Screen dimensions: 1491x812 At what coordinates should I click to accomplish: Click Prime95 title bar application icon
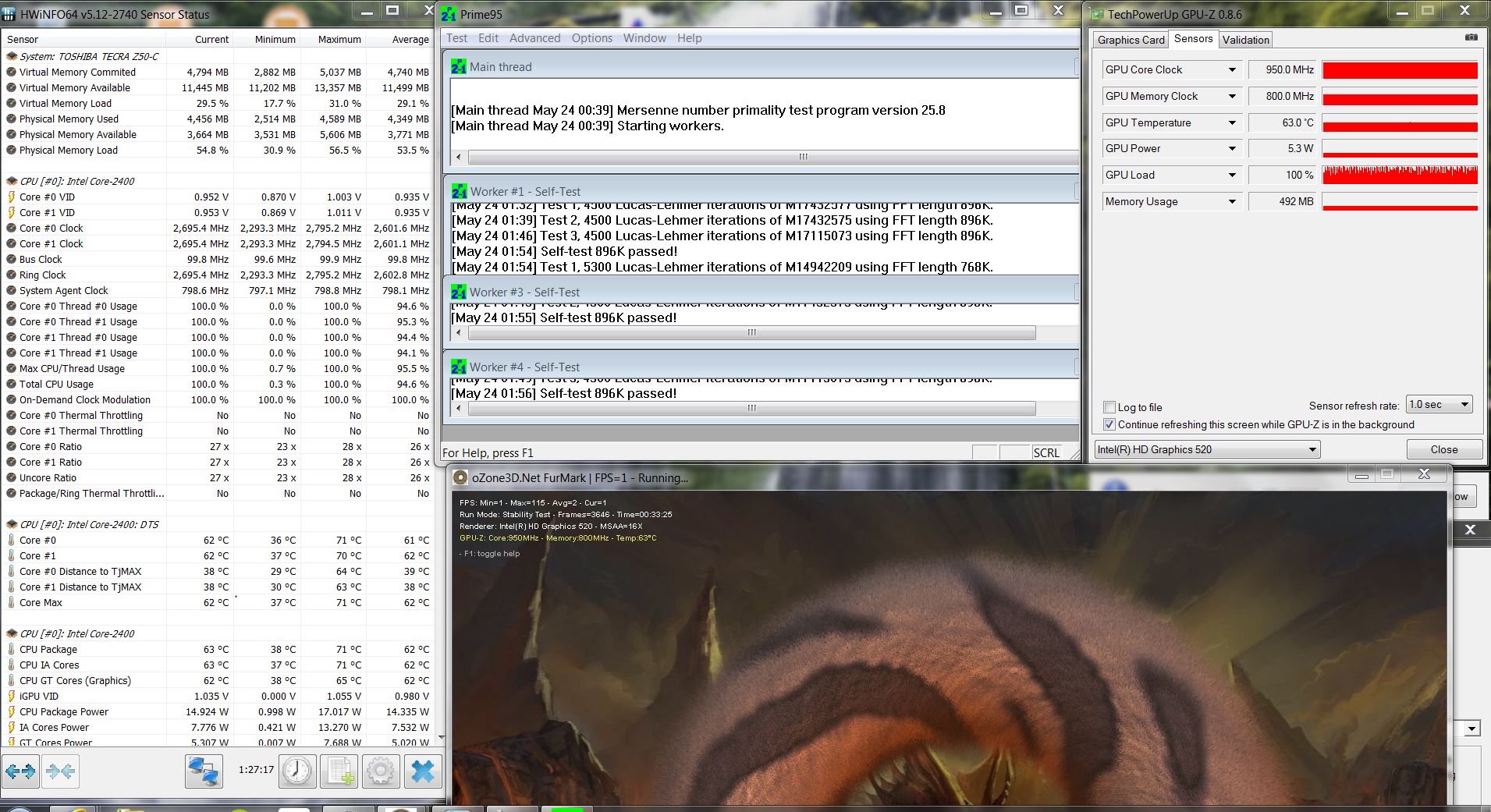tap(449, 14)
